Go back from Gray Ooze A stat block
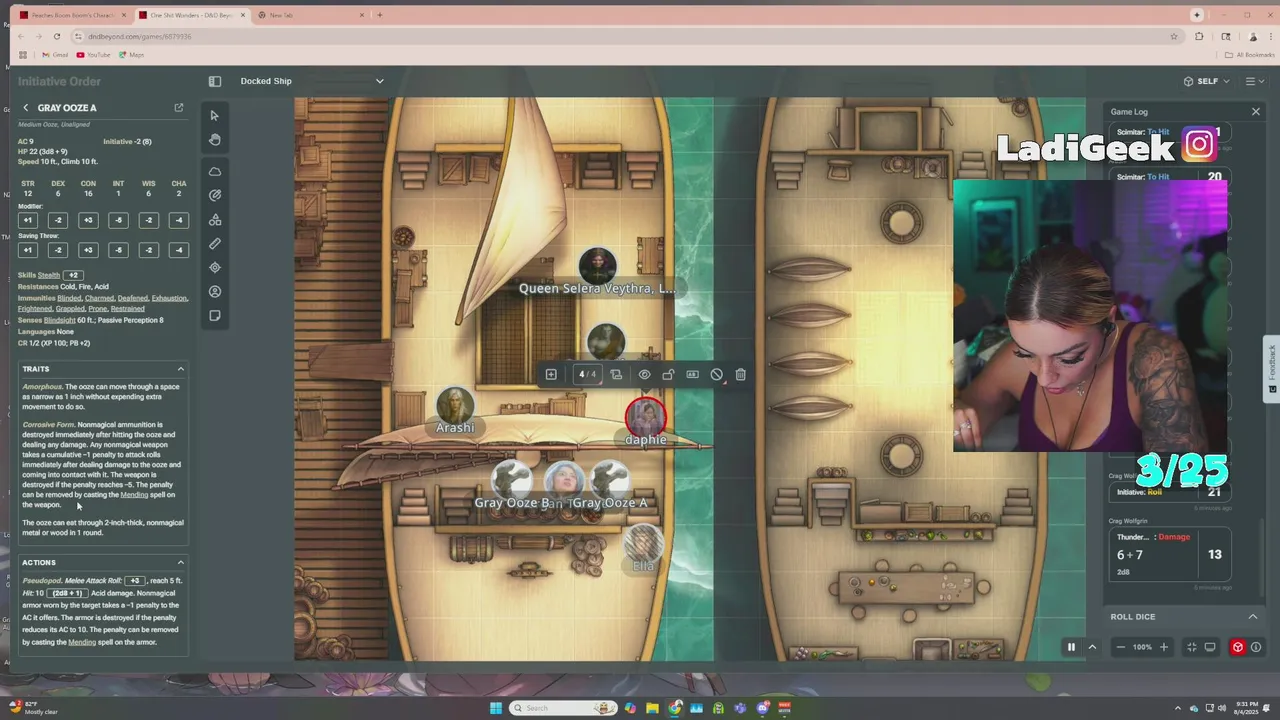 pos(26,107)
